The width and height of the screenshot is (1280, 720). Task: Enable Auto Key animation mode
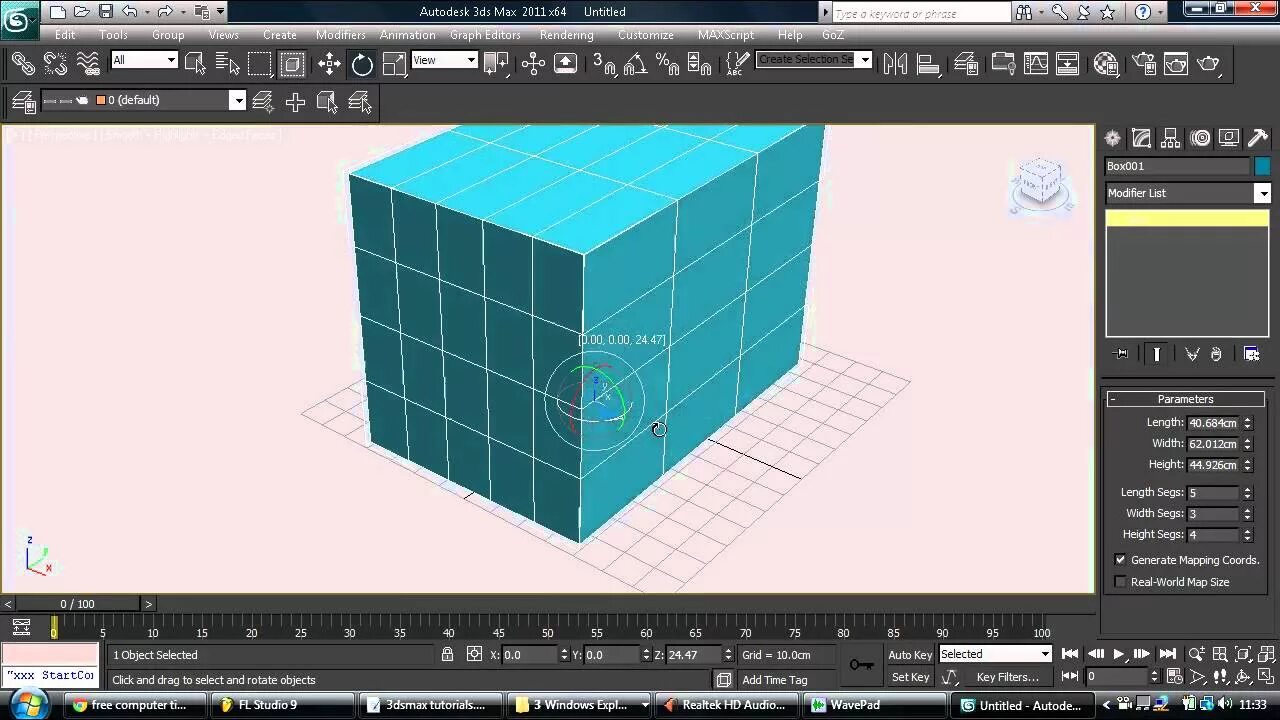[x=909, y=654]
